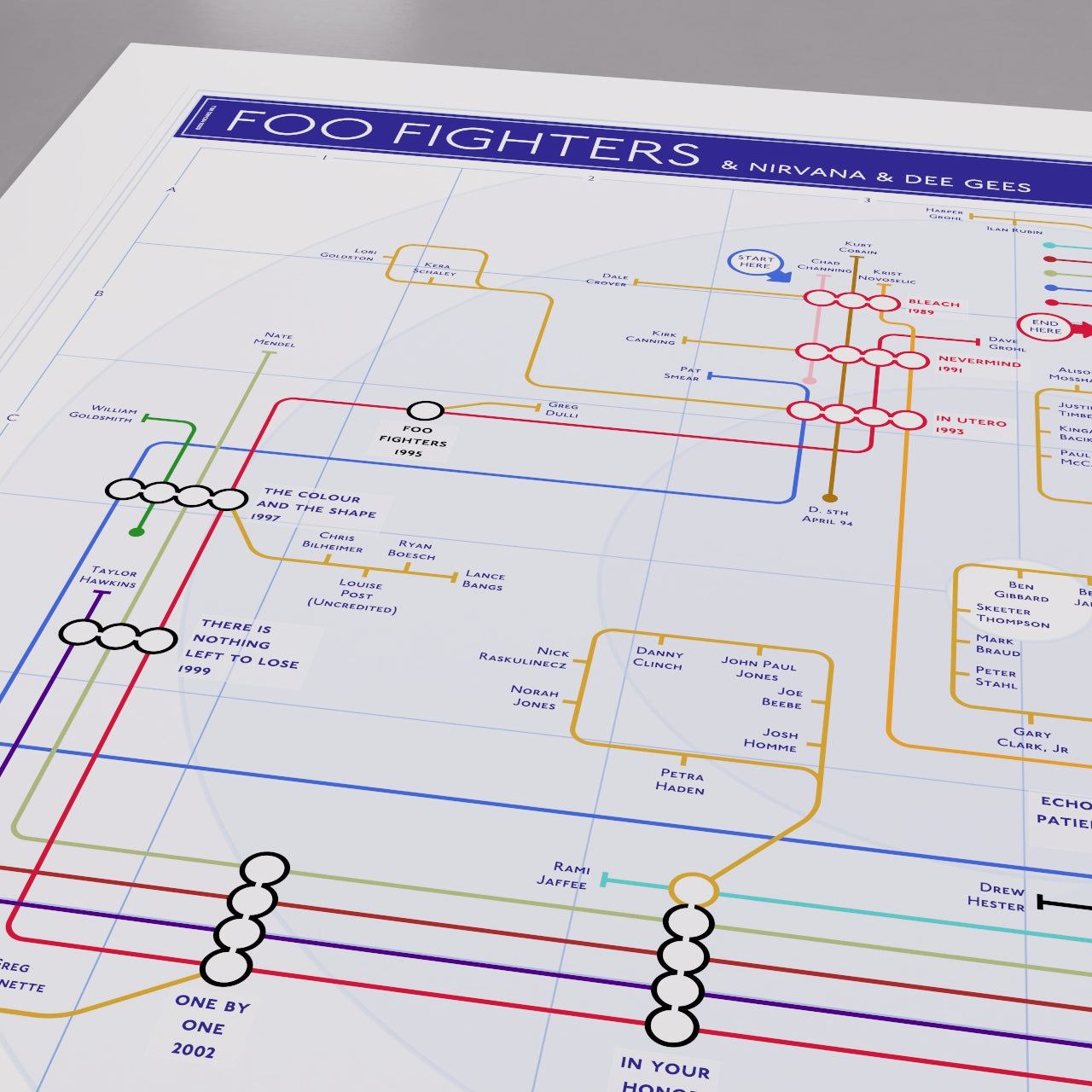Click the gold-ringed station beside Rami Jaffee
The width and height of the screenshot is (1092, 1092).
(694, 889)
